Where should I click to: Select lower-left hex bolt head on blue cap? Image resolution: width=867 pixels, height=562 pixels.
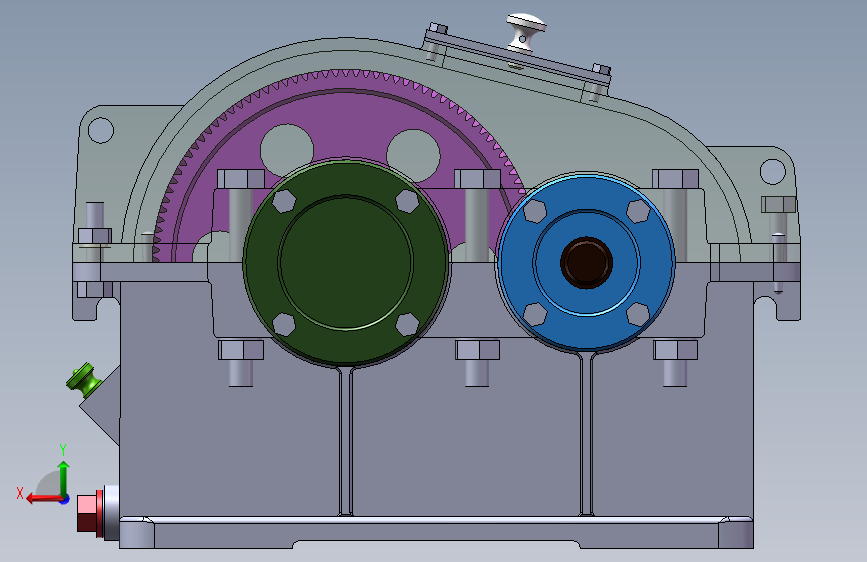[x=535, y=314]
